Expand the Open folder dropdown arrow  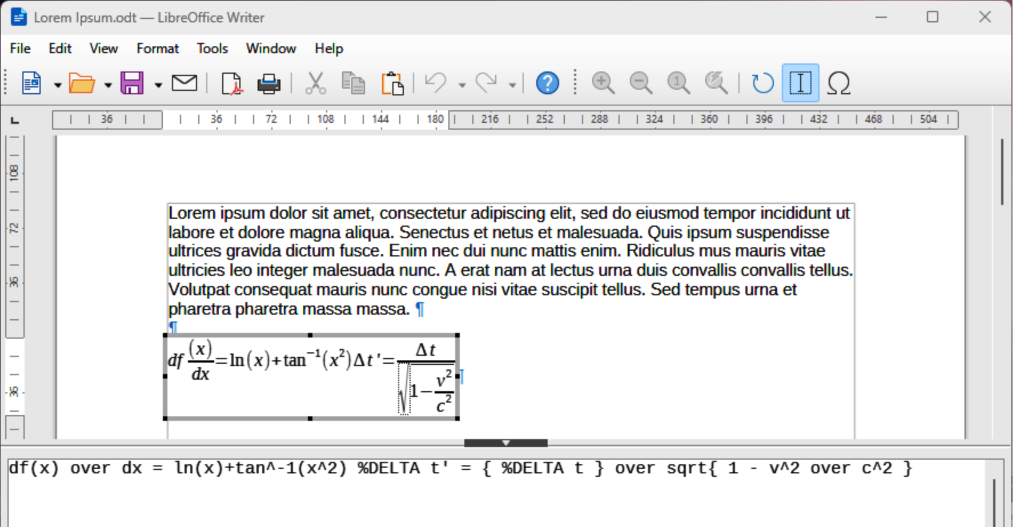click(107, 85)
